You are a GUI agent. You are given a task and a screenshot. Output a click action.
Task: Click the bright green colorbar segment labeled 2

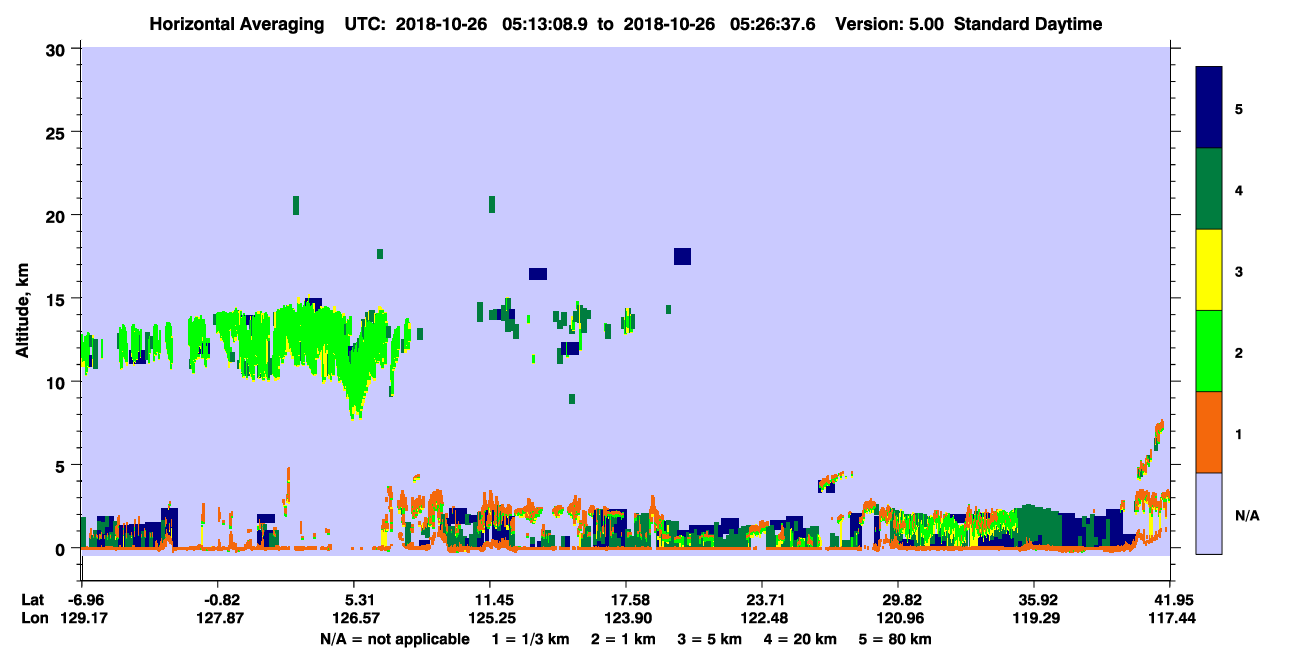tap(1209, 351)
